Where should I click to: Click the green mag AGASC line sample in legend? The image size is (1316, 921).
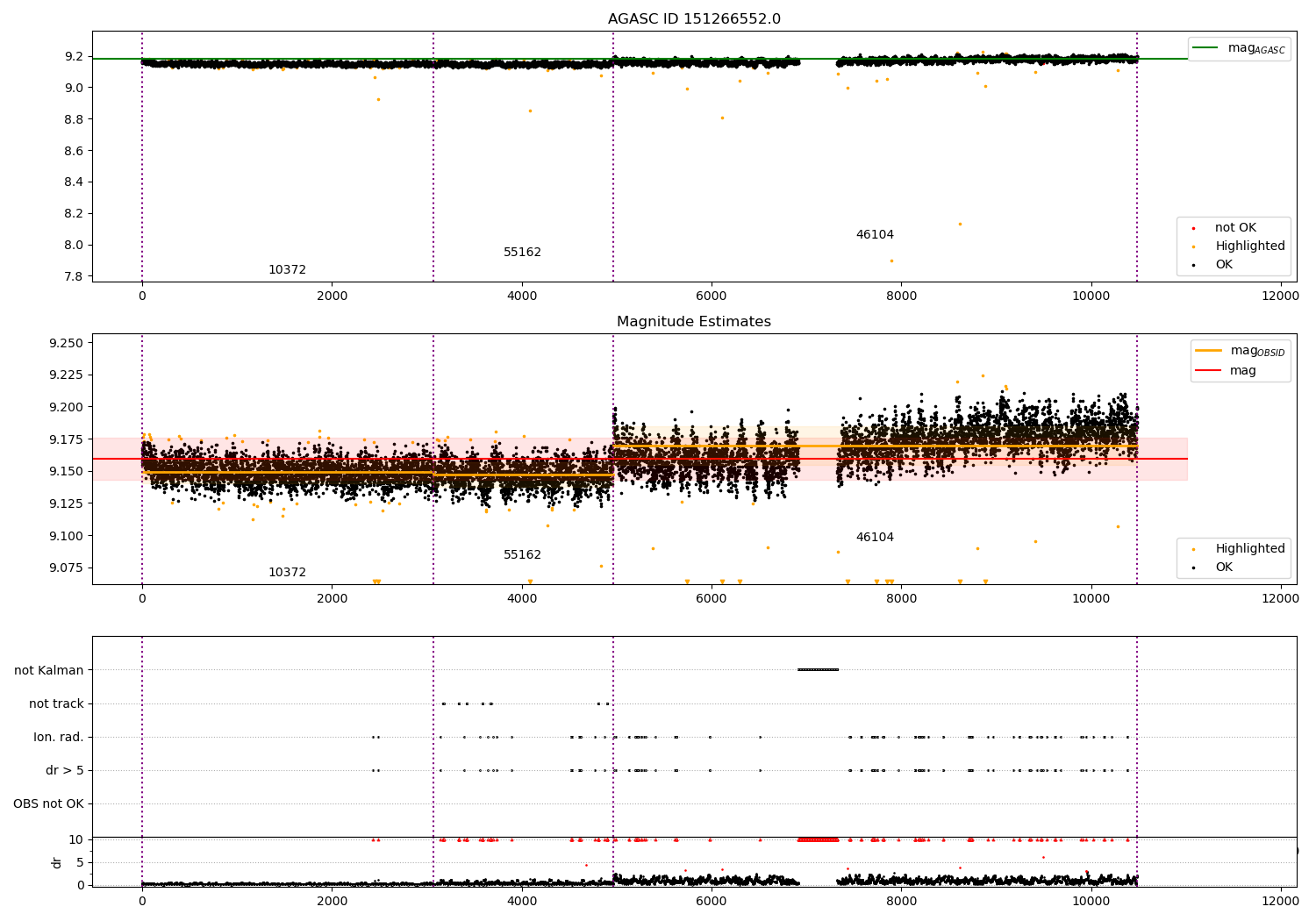1205,48
